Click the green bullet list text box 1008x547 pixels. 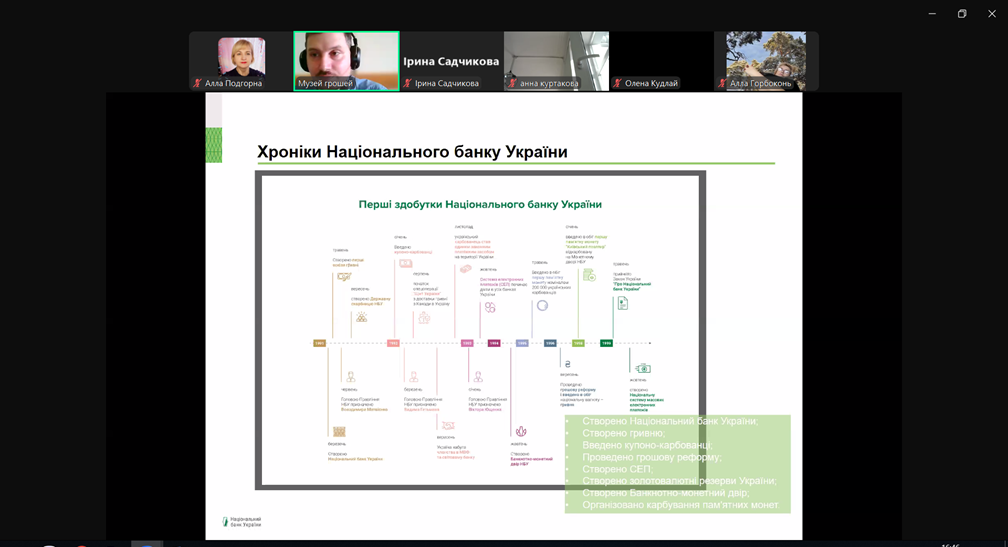(677, 463)
